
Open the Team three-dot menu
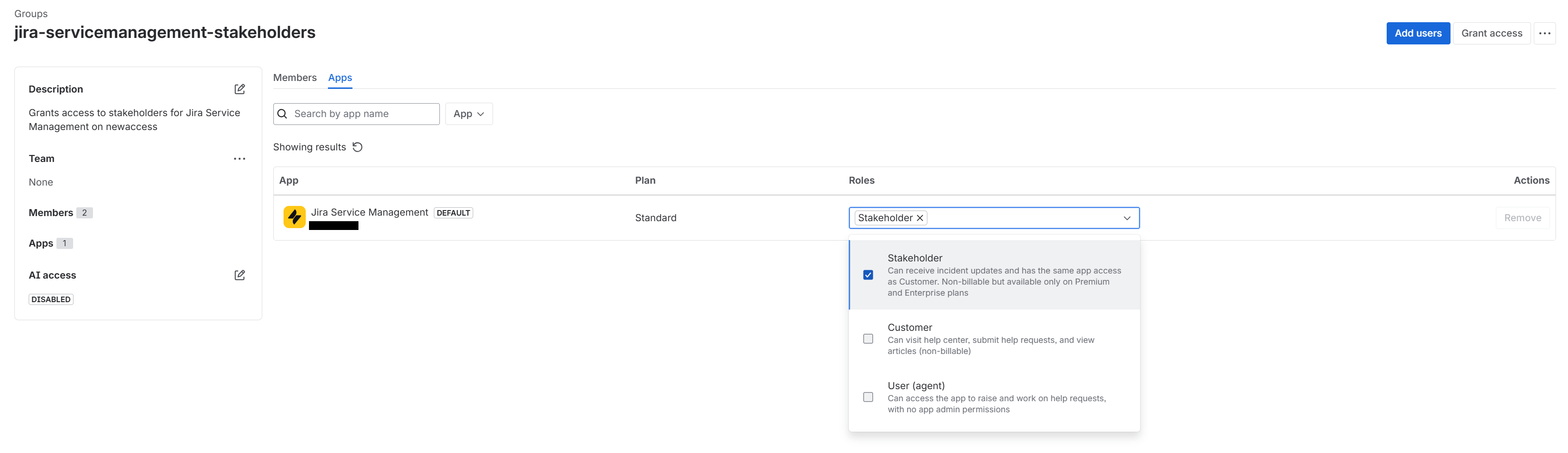[x=240, y=158]
